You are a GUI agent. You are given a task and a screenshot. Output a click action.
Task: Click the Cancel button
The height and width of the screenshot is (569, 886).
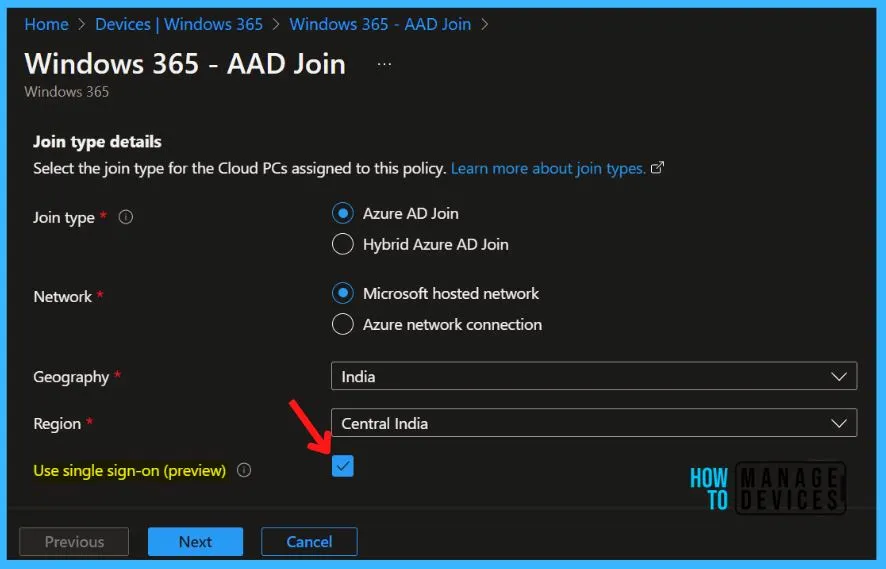click(309, 542)
